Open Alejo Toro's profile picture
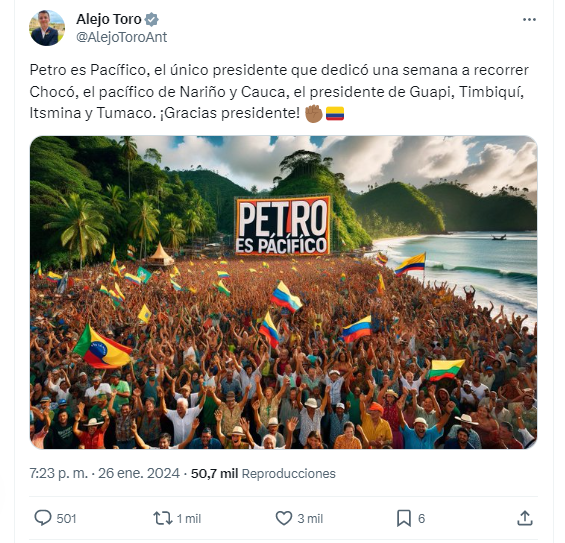This screenshot has width=565, height=543. pyautogui.click(x=47, y=28)
